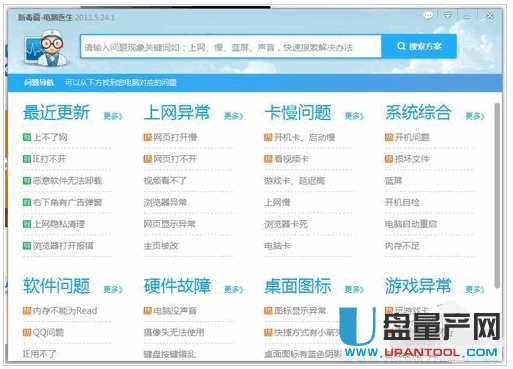The height and width of the screenshot is (369, 513).
Task: Click the hot badge beside 快捷方式有小箭头
Action: [268, 332]
